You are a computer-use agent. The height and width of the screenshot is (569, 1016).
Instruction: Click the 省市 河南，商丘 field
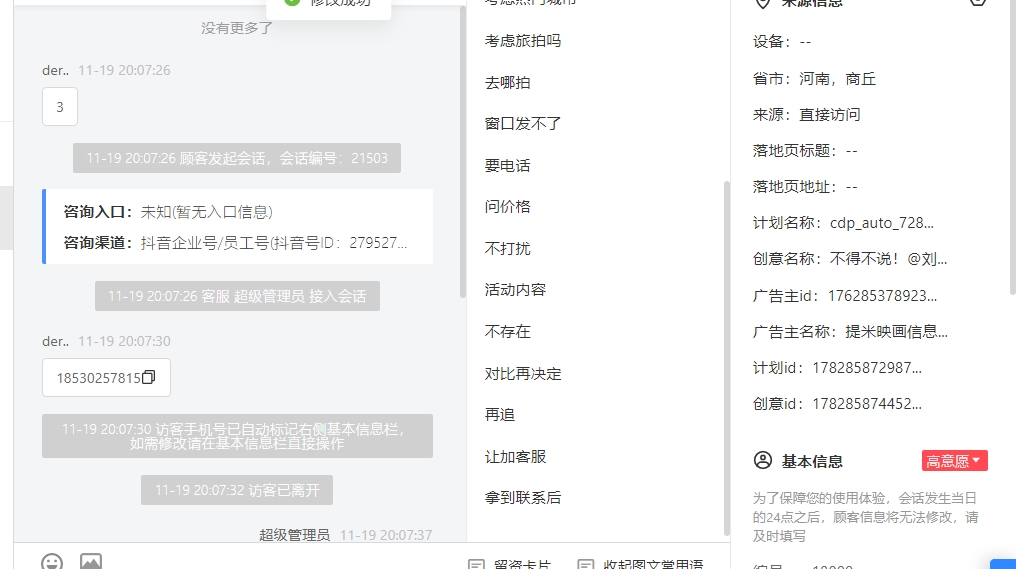pyautogui.click(x=814, y=79)
